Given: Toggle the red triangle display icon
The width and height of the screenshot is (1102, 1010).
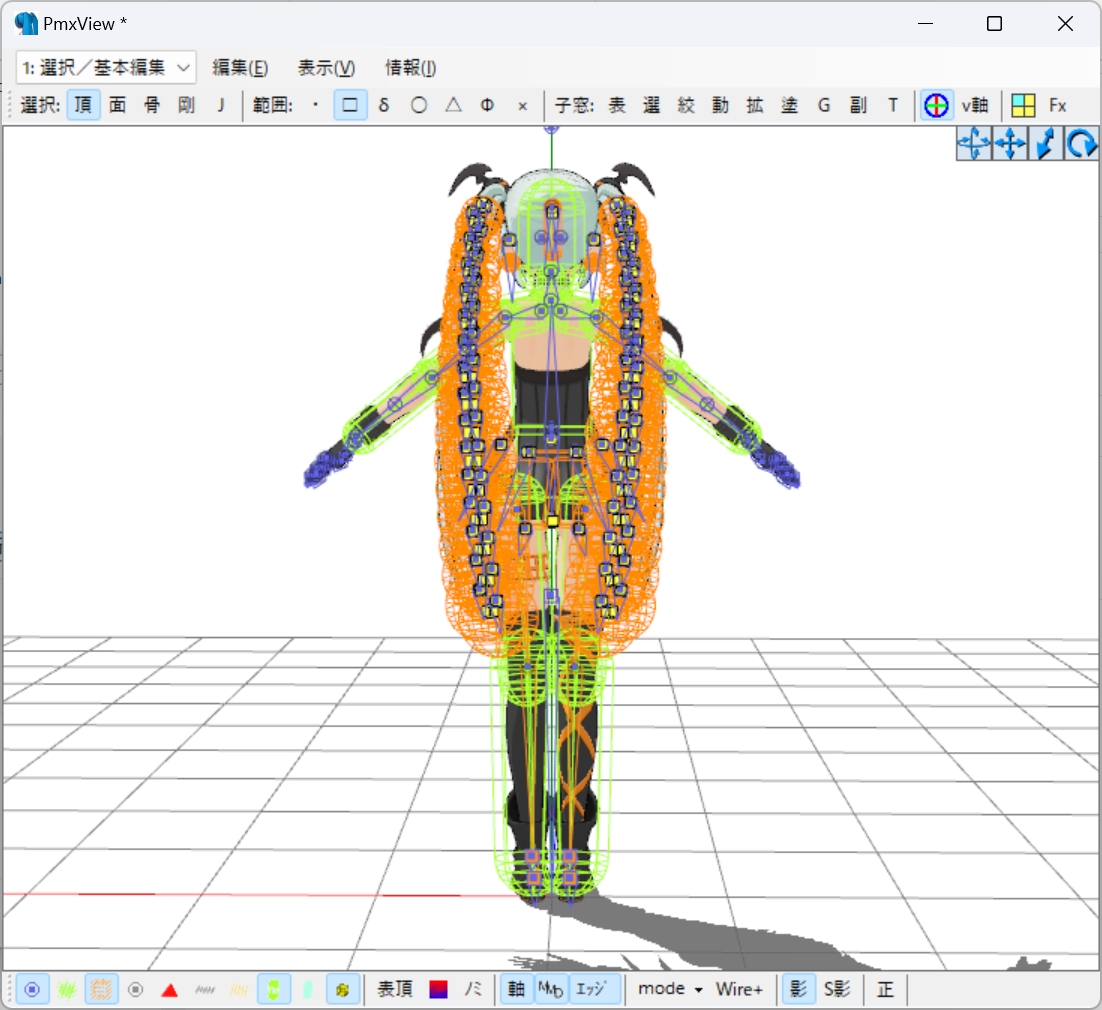Looking at the screenshot, I should 169,990.
